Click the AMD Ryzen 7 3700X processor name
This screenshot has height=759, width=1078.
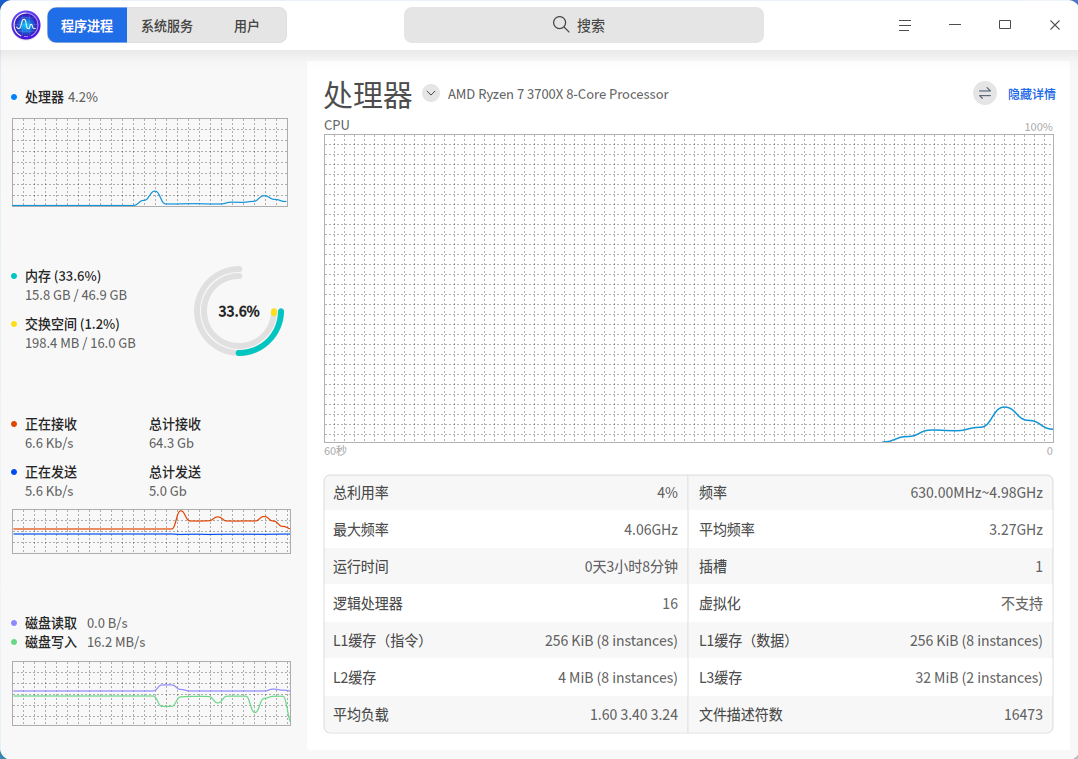click(x=558, y=94)
